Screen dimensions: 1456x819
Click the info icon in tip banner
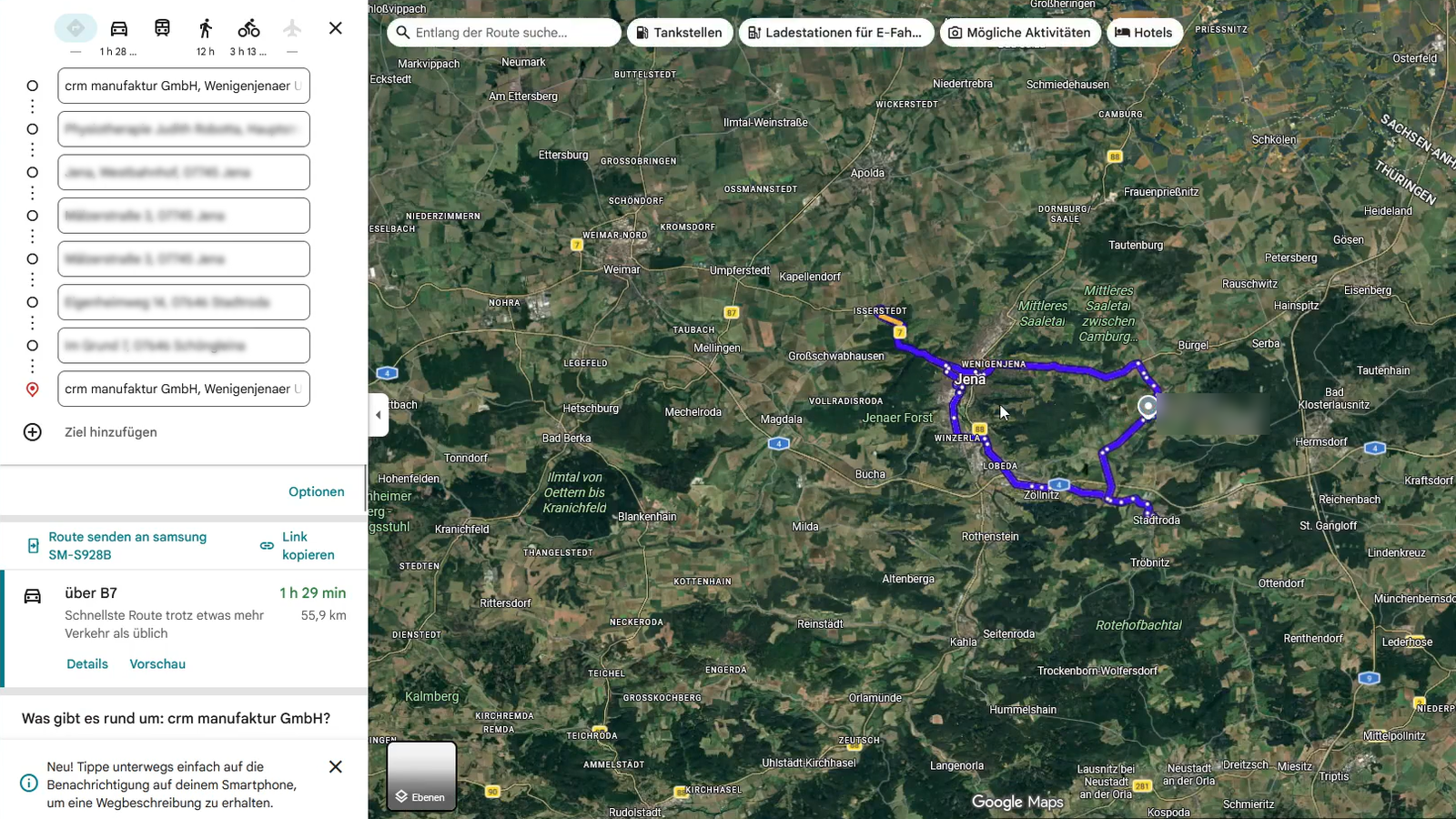pyautogui.click(x=29, y=784)
